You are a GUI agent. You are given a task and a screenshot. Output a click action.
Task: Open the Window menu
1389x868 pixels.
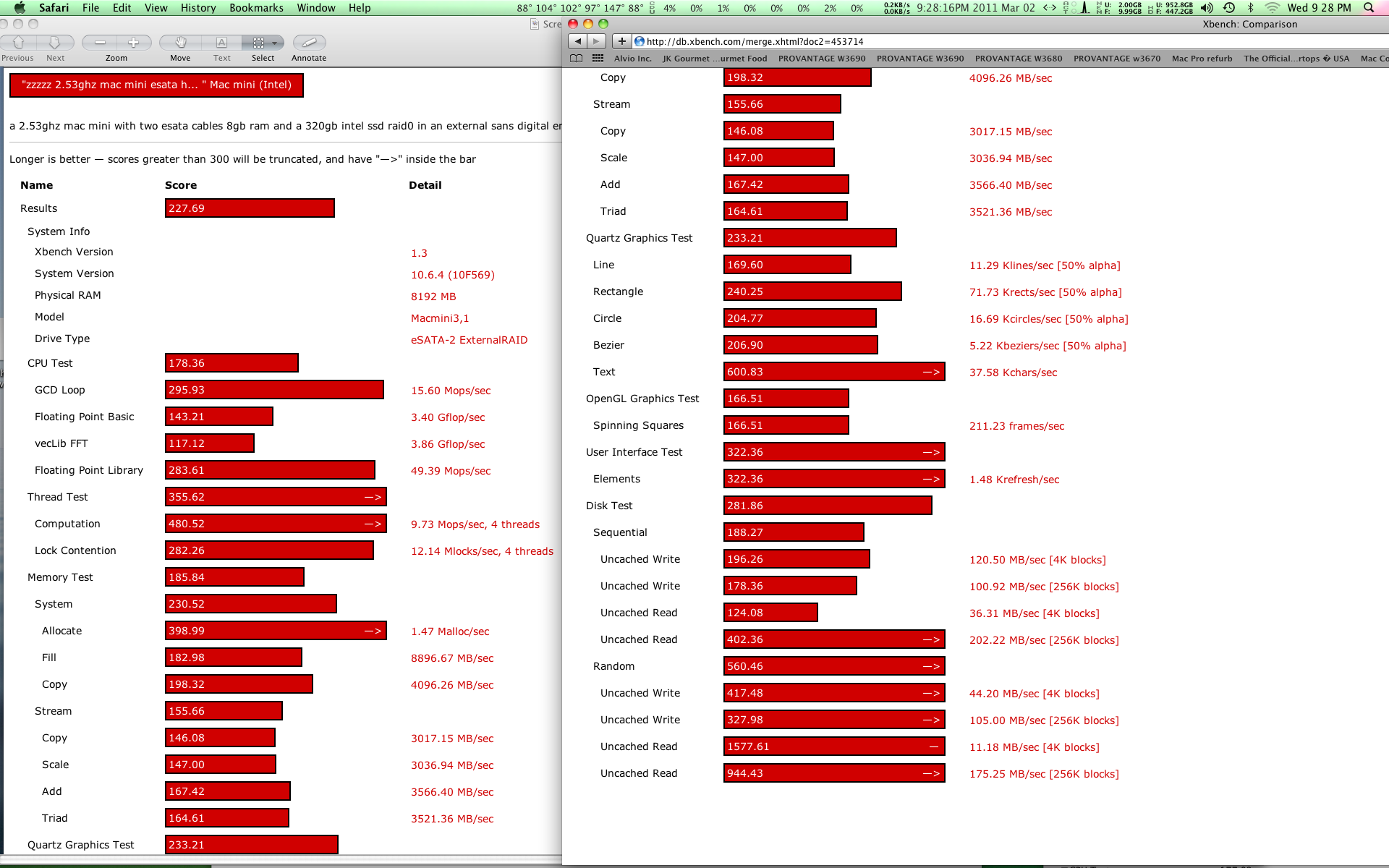tap(316, 7)
